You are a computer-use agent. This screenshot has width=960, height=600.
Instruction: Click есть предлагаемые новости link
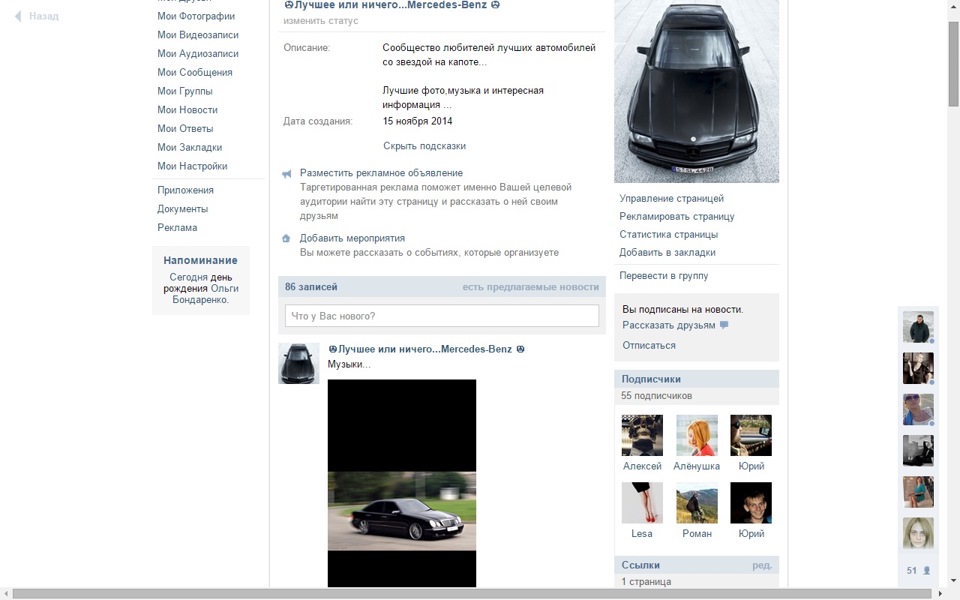pos(530,287)
